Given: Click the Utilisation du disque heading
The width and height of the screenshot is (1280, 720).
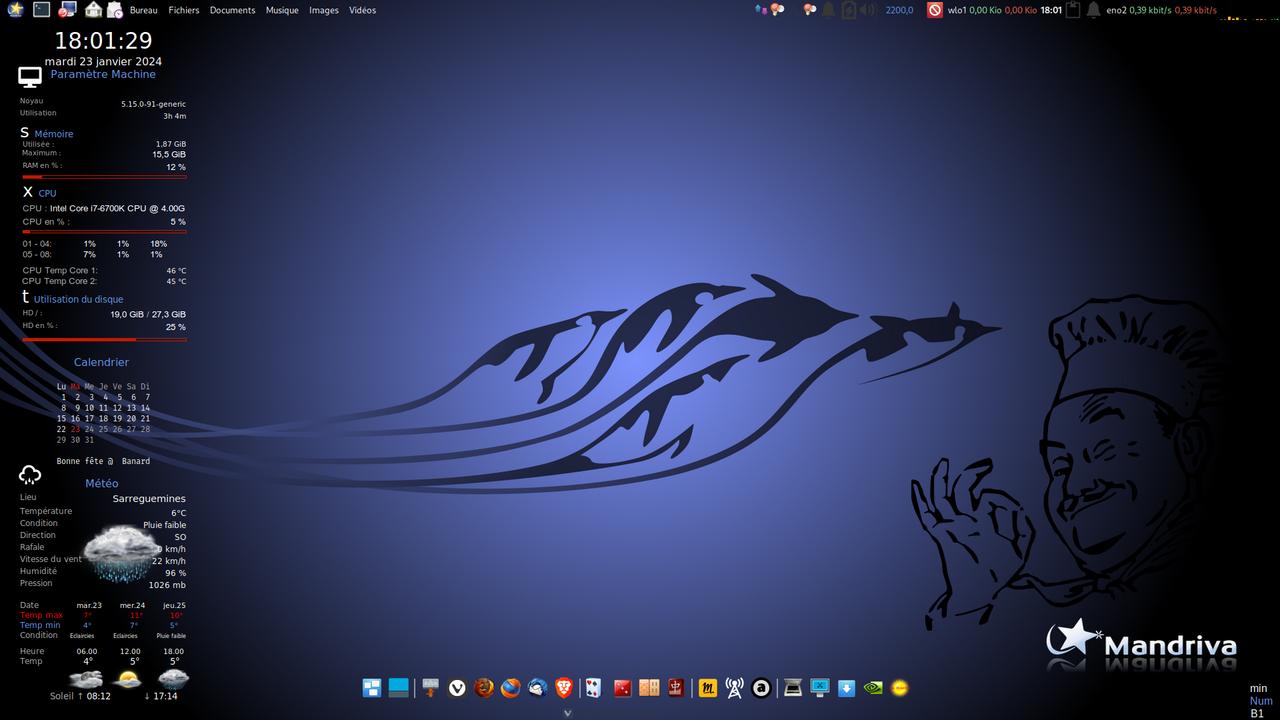Looking at the screenshot, I should point(79,299).
